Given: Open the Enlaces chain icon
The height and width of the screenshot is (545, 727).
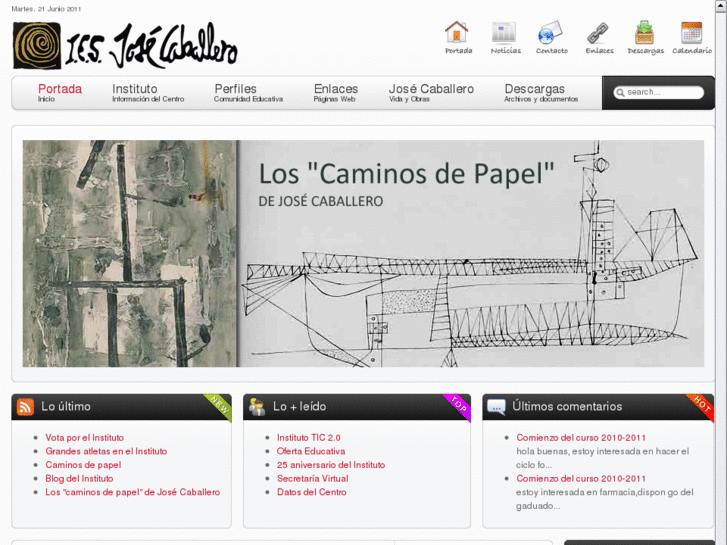Looking at the screenshot, I should click(598, 33).
